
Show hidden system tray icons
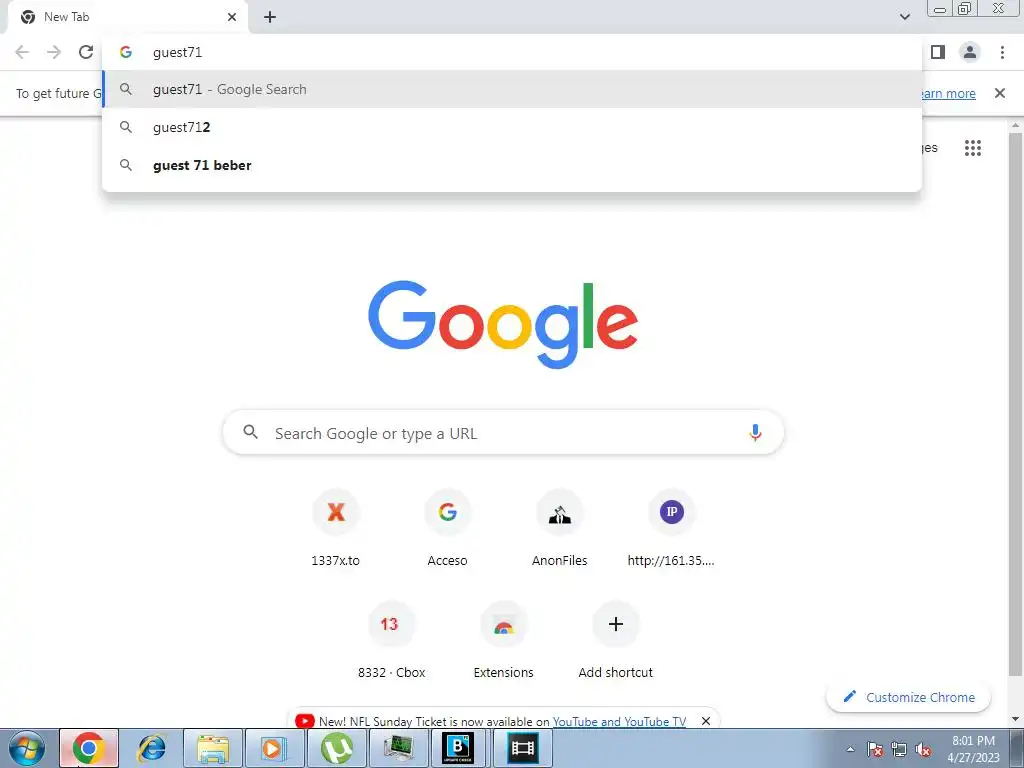pos(850,749)
